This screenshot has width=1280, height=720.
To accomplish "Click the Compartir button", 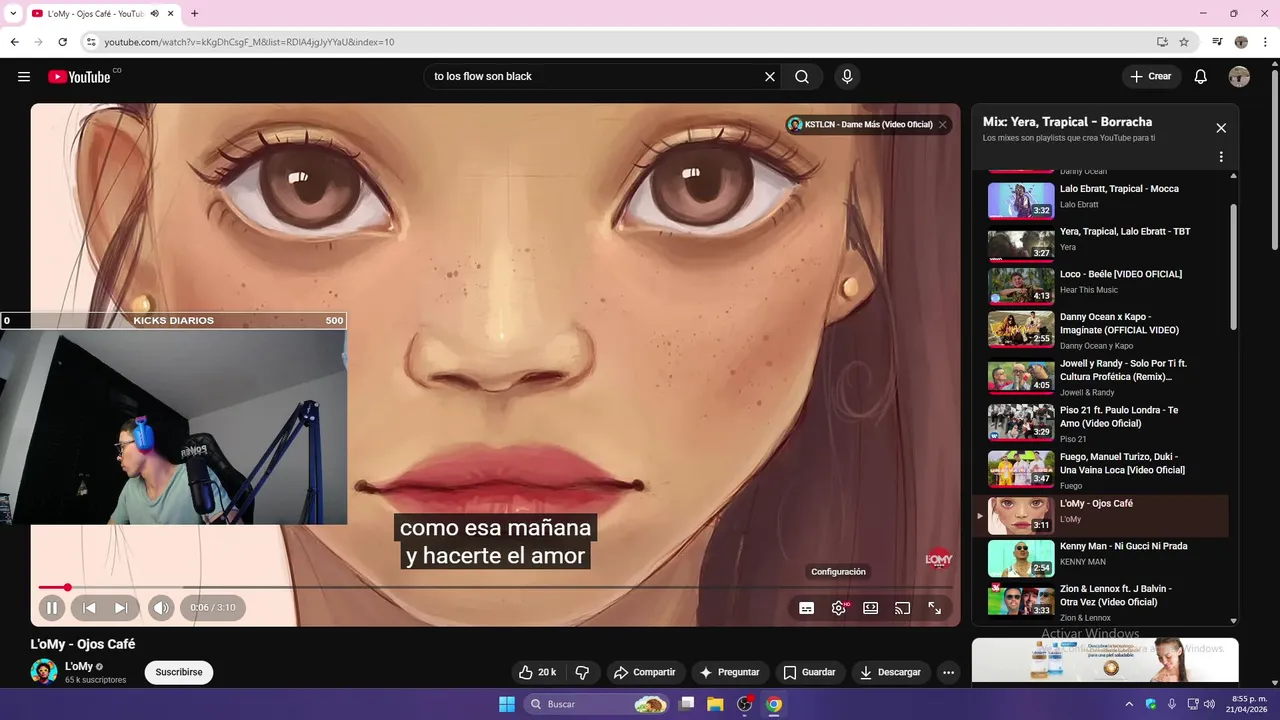I will pyautogui.click(x=644, y=672).
